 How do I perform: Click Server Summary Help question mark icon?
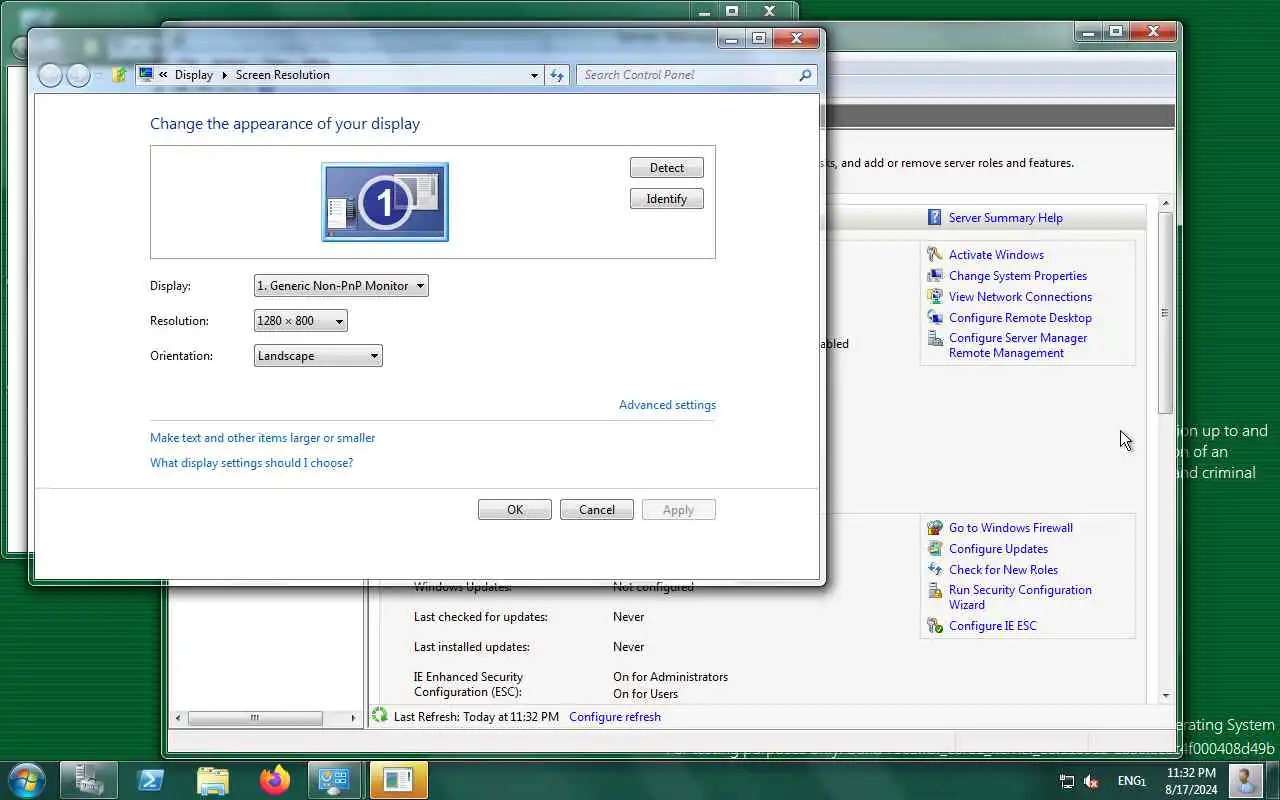(x=934, y=218)
